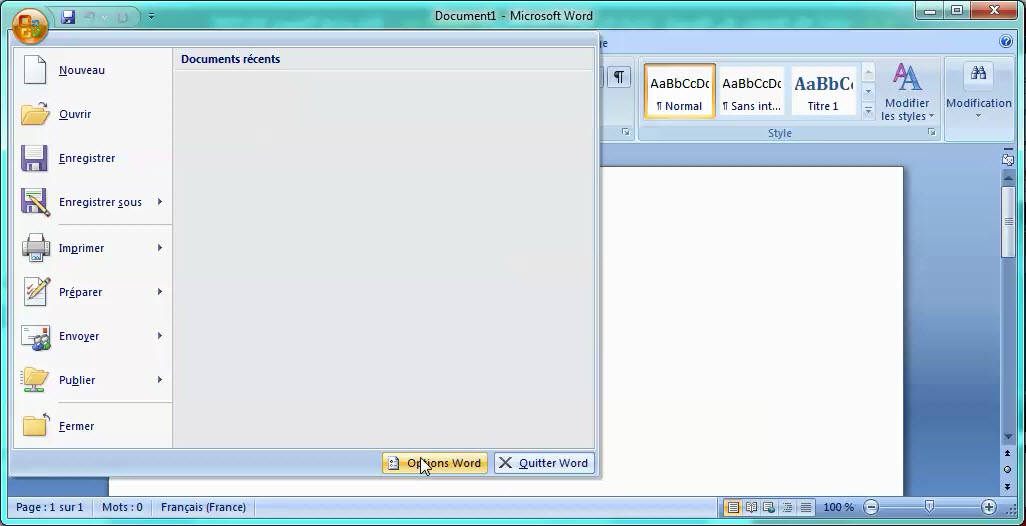Click the Select Browse Object circle icon
Screen dimensions: 1026x526
1008,470
